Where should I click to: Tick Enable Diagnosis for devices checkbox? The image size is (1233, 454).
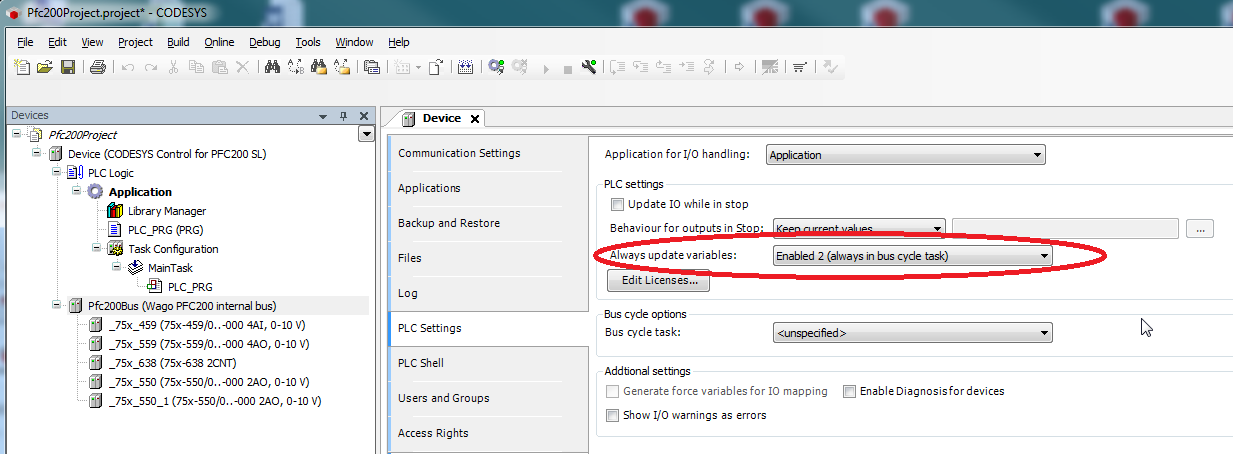849,391
